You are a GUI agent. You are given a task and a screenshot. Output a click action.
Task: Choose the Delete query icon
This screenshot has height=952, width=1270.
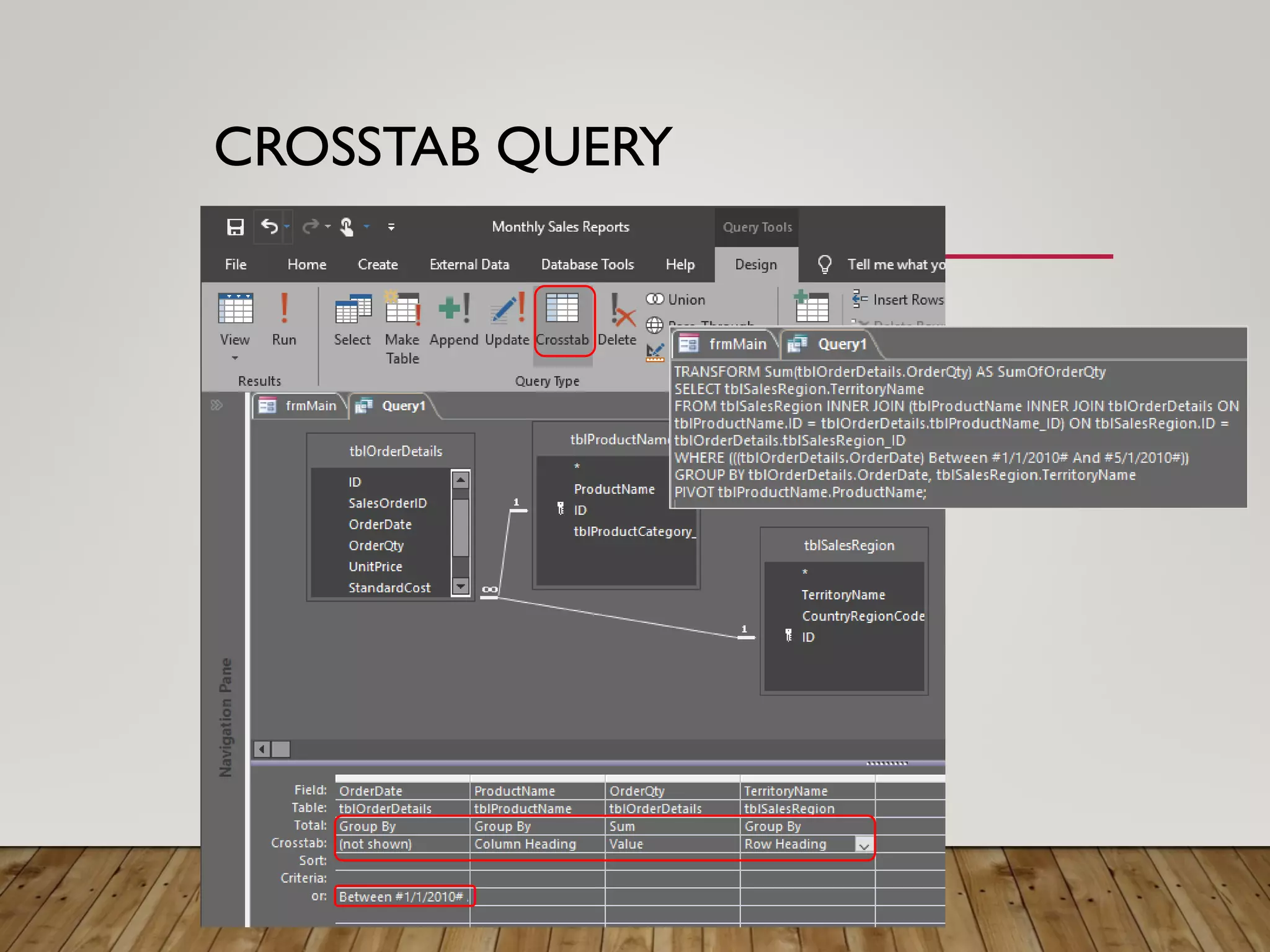pos(623,309)
